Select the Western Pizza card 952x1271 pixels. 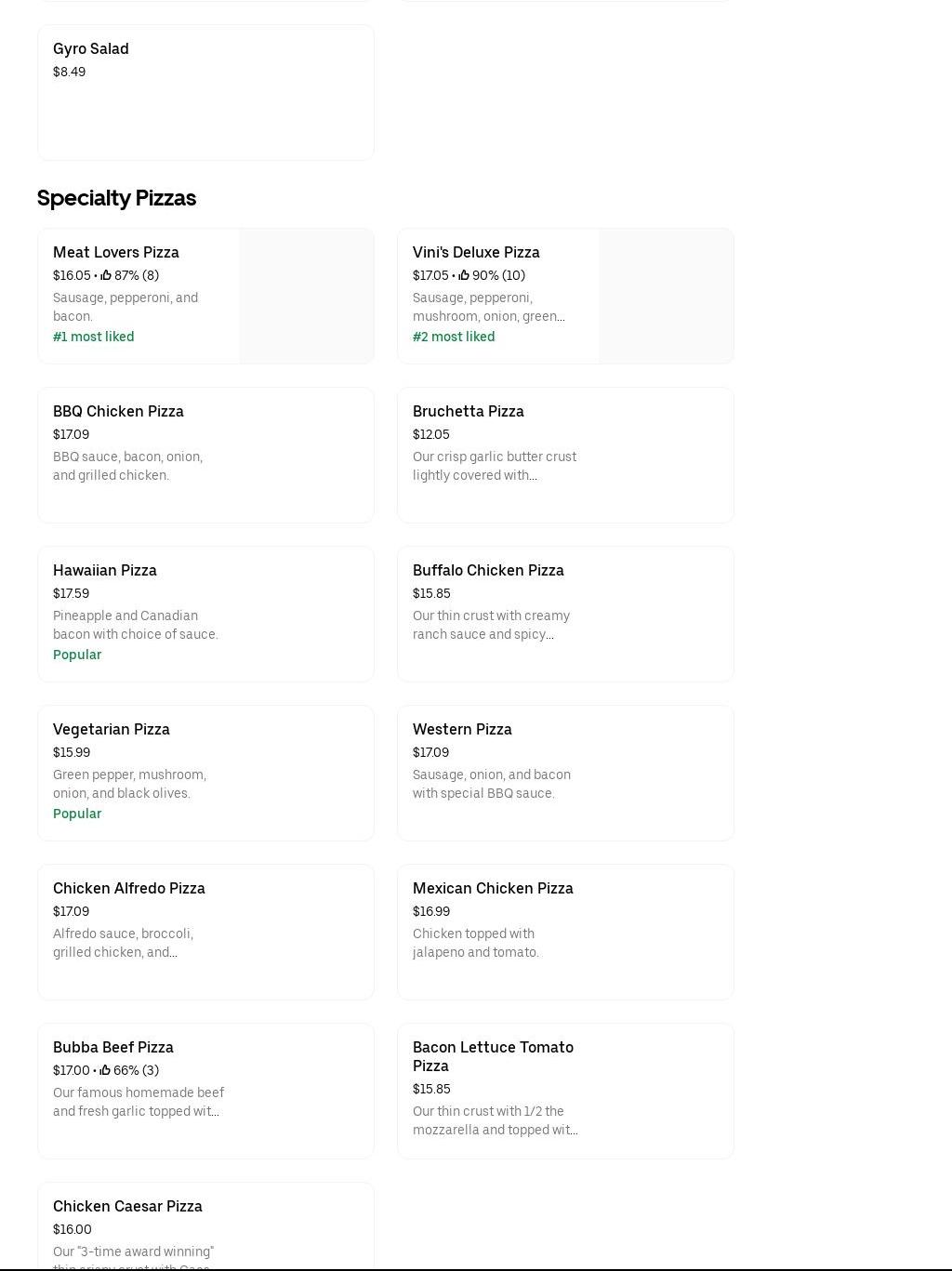click(565, 773)
